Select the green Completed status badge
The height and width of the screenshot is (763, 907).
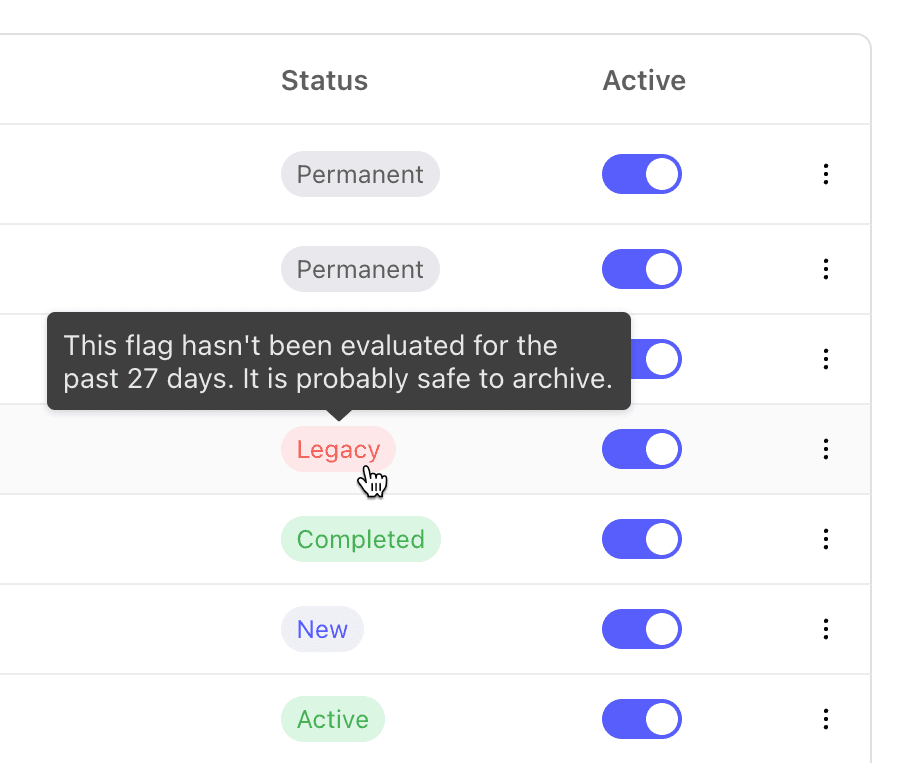(x=361, y=539)
